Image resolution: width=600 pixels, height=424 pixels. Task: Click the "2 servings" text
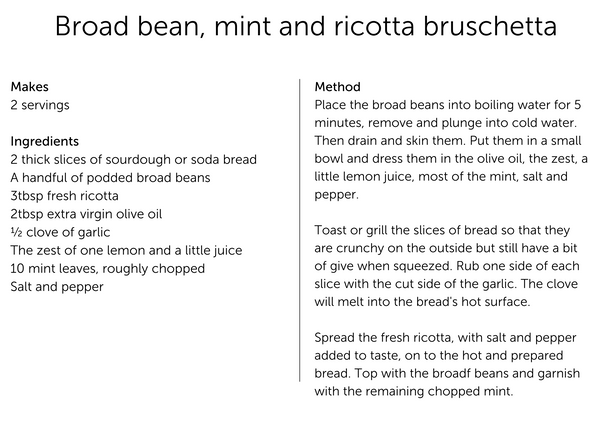pyautogui.click(x=40, y=105)
